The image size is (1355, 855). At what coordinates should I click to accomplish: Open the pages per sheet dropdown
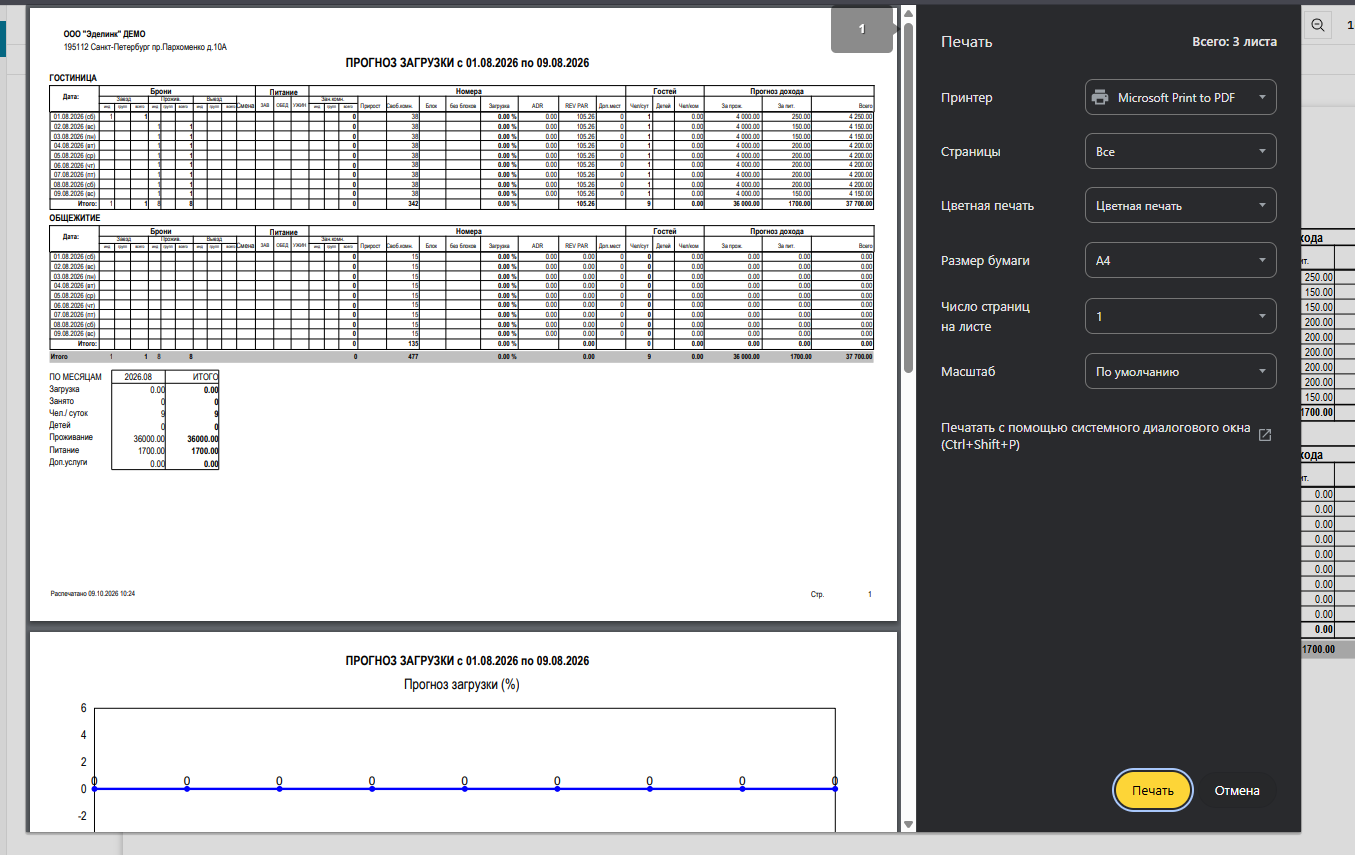coord(1180,316)
